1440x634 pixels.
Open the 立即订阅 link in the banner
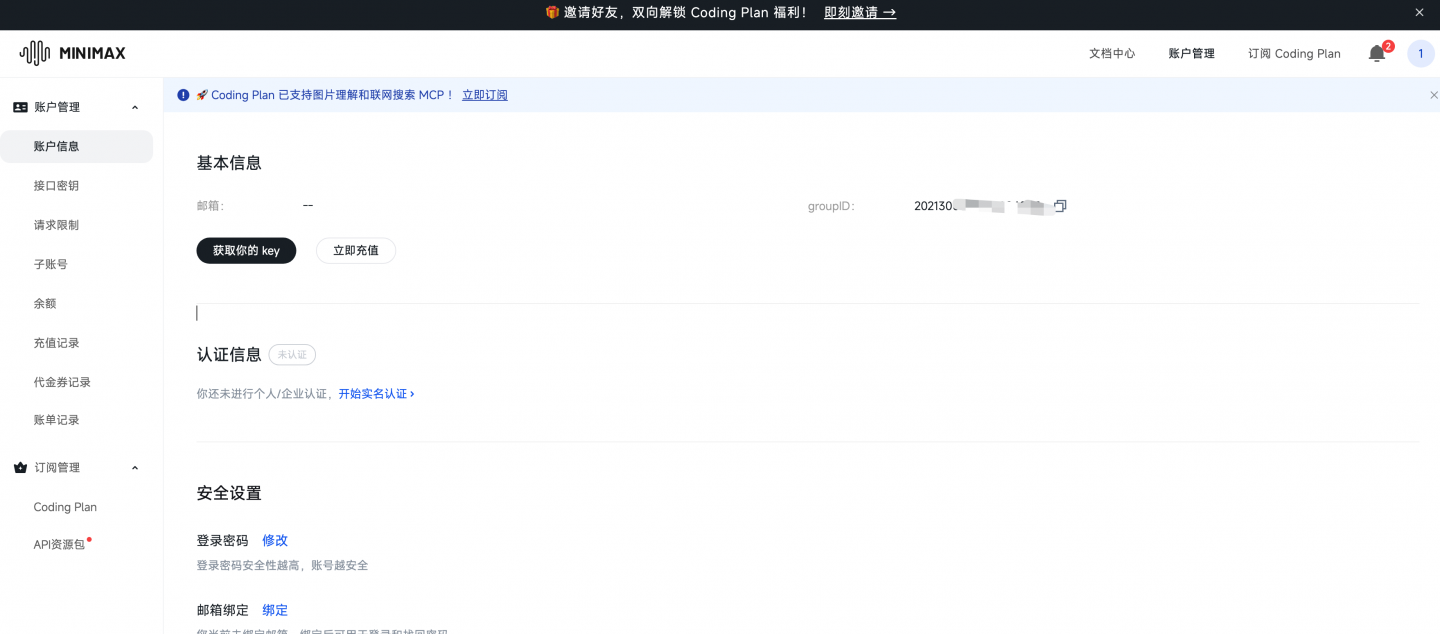point(485,94)
